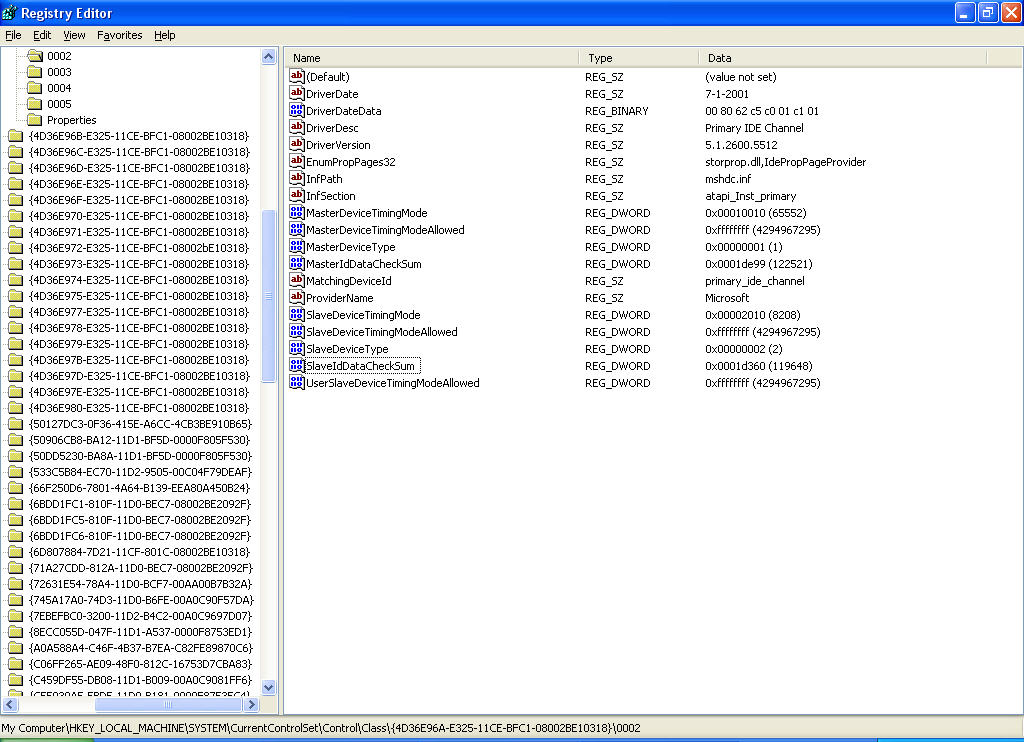Sort values by the Type column header
Viewport: 1024px width, 742px height.
639,57
